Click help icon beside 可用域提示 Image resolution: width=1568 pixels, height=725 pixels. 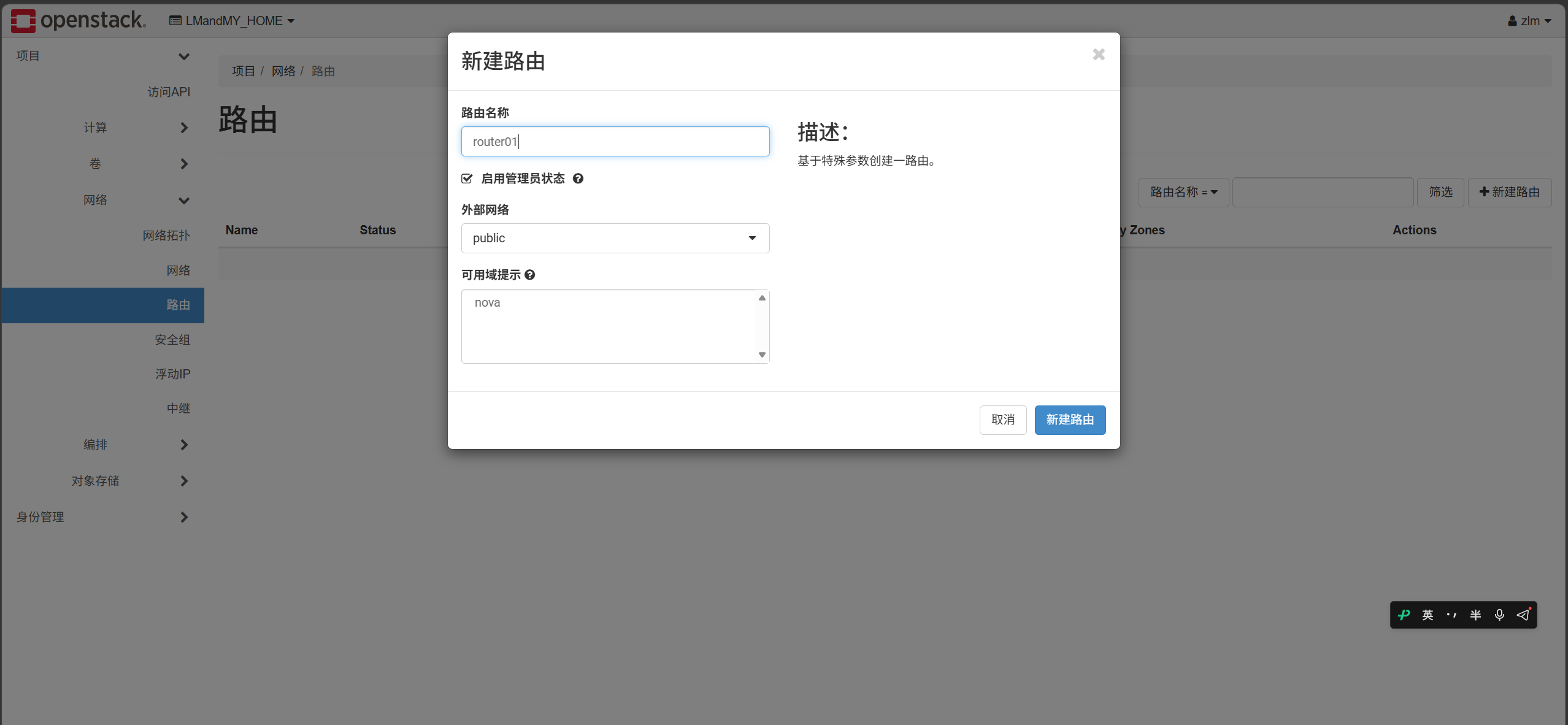tap(530, 275)
